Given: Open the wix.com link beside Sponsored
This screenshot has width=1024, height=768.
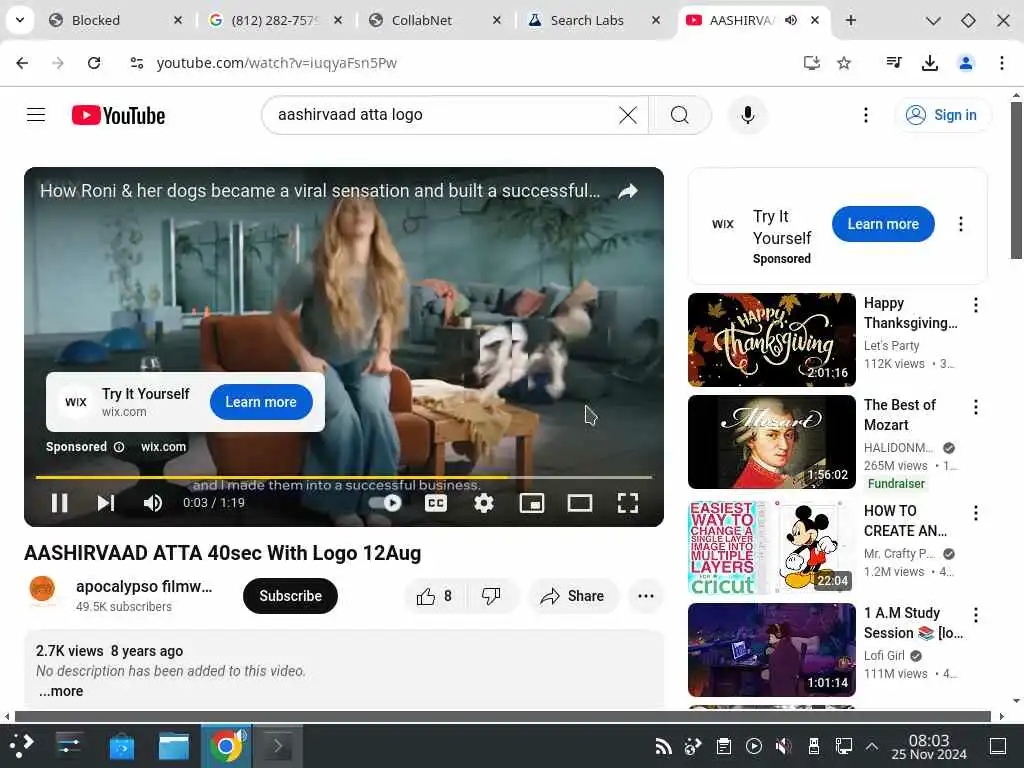Looking at the screenshot, I should pyautogui.click(x=163, y=447).
